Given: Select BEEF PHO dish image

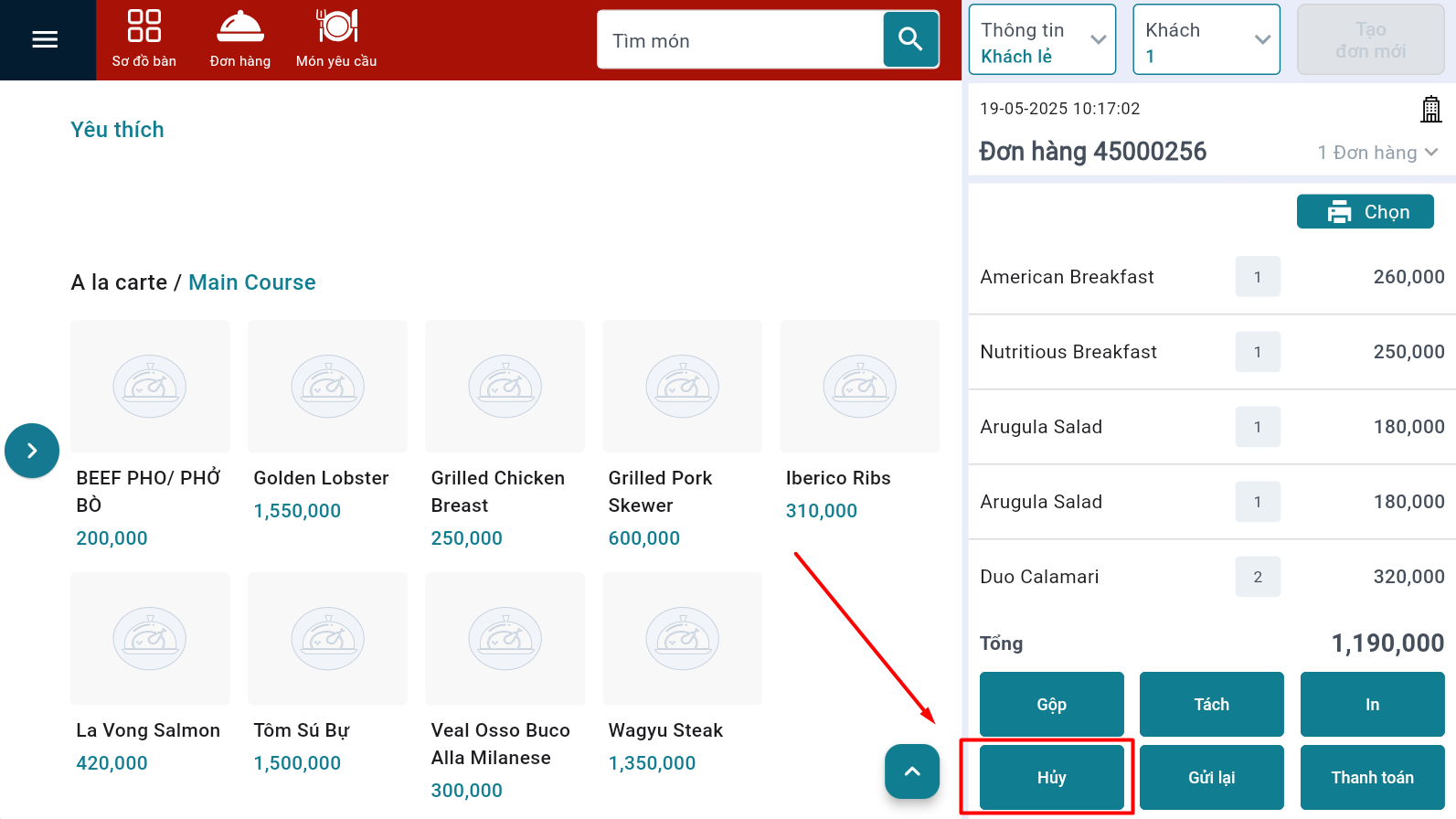Looking at the screenshot, I should point(150,386).
